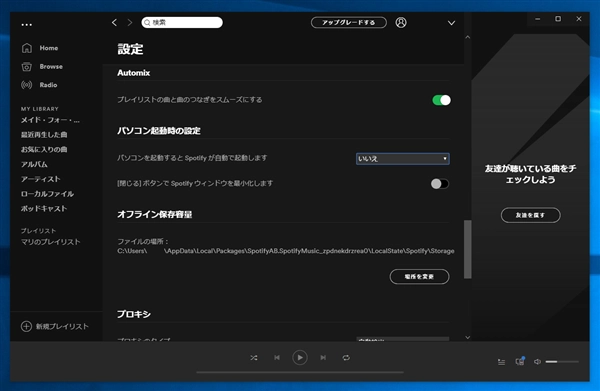
Task: Click the Radio broadcast icon
Action: [x=27, y=85]
